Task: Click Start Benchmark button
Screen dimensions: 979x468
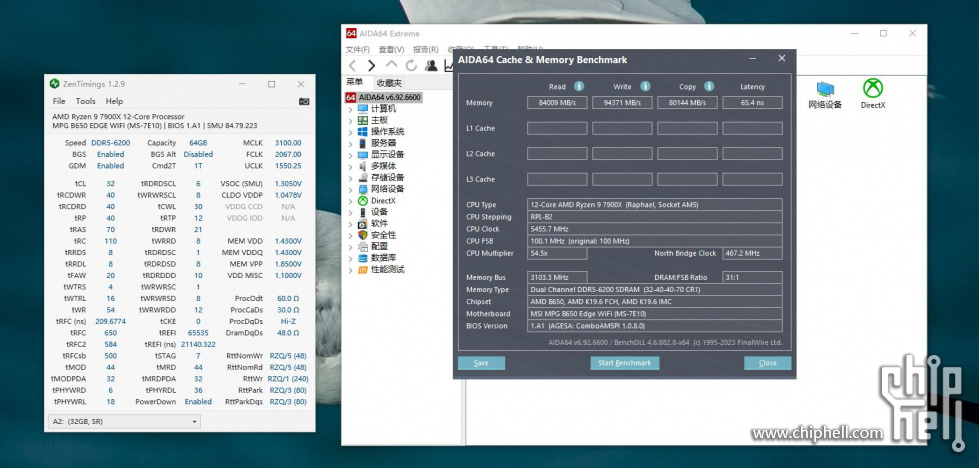Action: [624, 363]
